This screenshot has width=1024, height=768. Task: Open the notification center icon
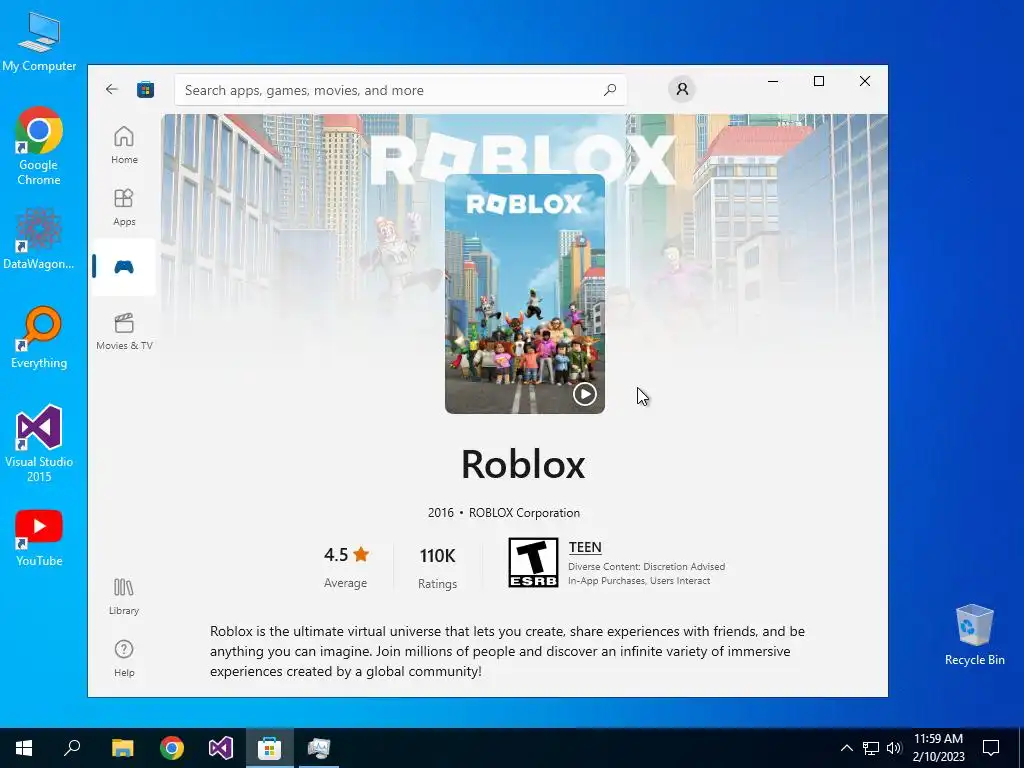[991, 748]
